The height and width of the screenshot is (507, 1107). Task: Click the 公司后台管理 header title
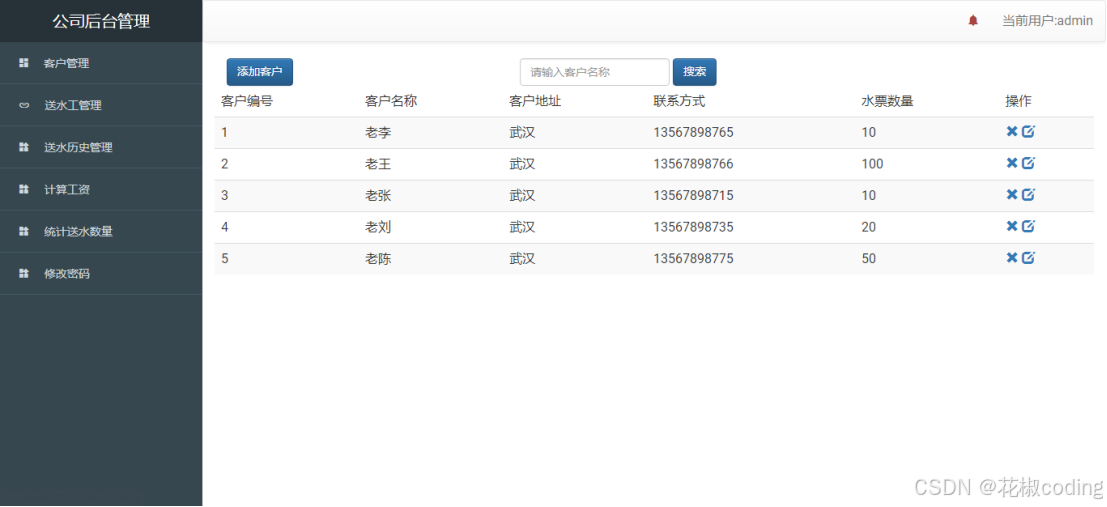pos(101,21)
